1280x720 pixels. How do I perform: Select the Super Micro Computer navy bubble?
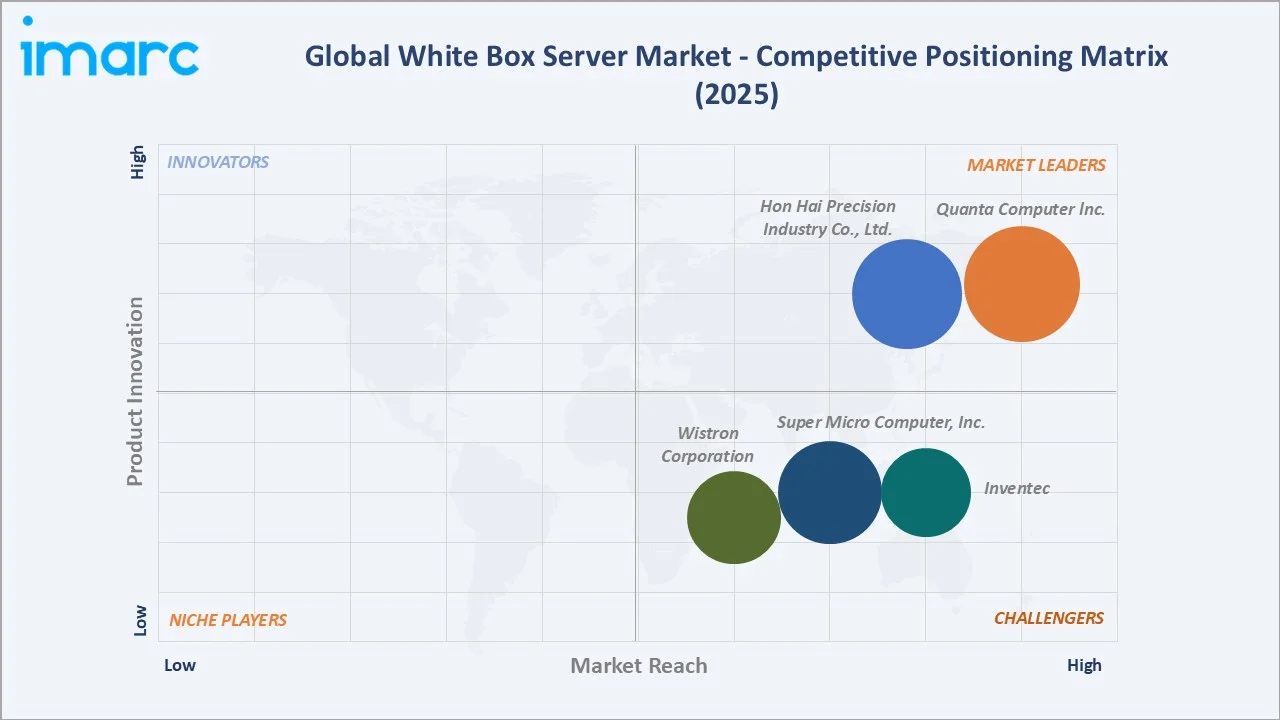pos(830,492)
